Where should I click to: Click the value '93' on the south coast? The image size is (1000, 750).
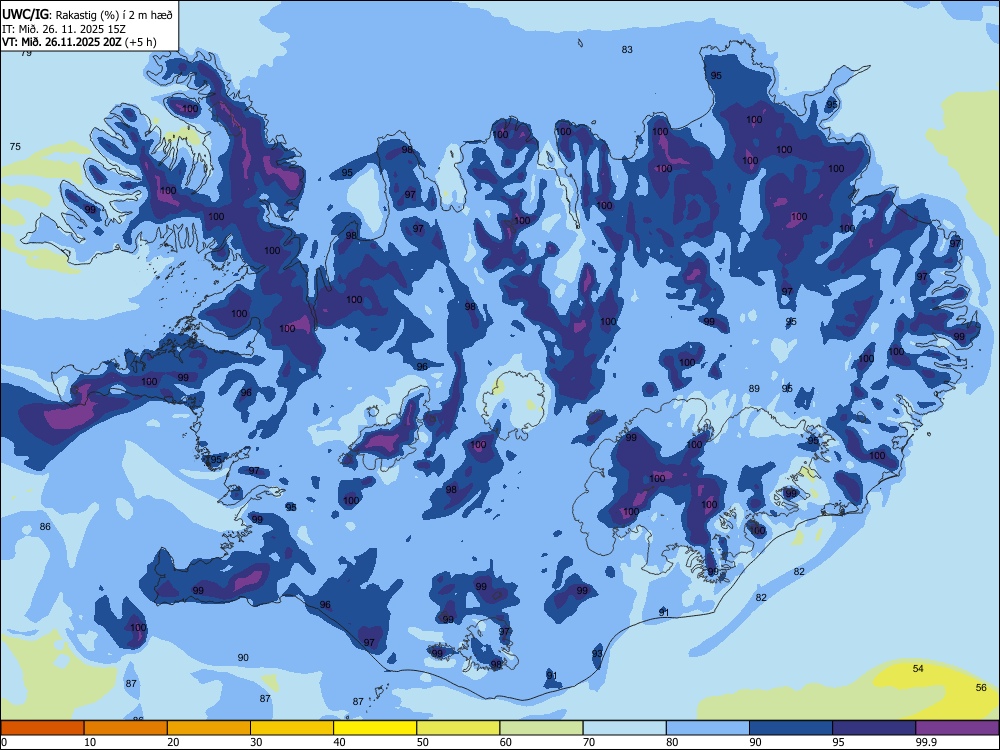point(597,654)
